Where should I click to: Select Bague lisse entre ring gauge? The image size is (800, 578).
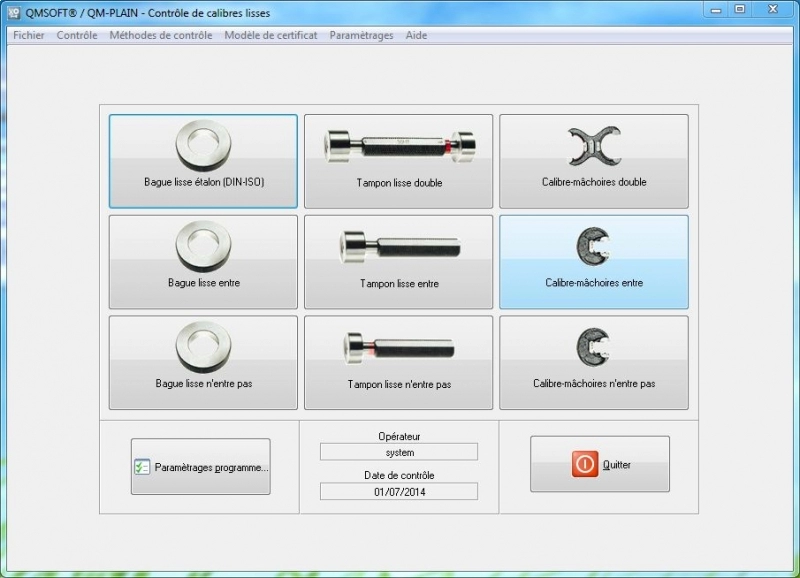click(x=203, y=262)
